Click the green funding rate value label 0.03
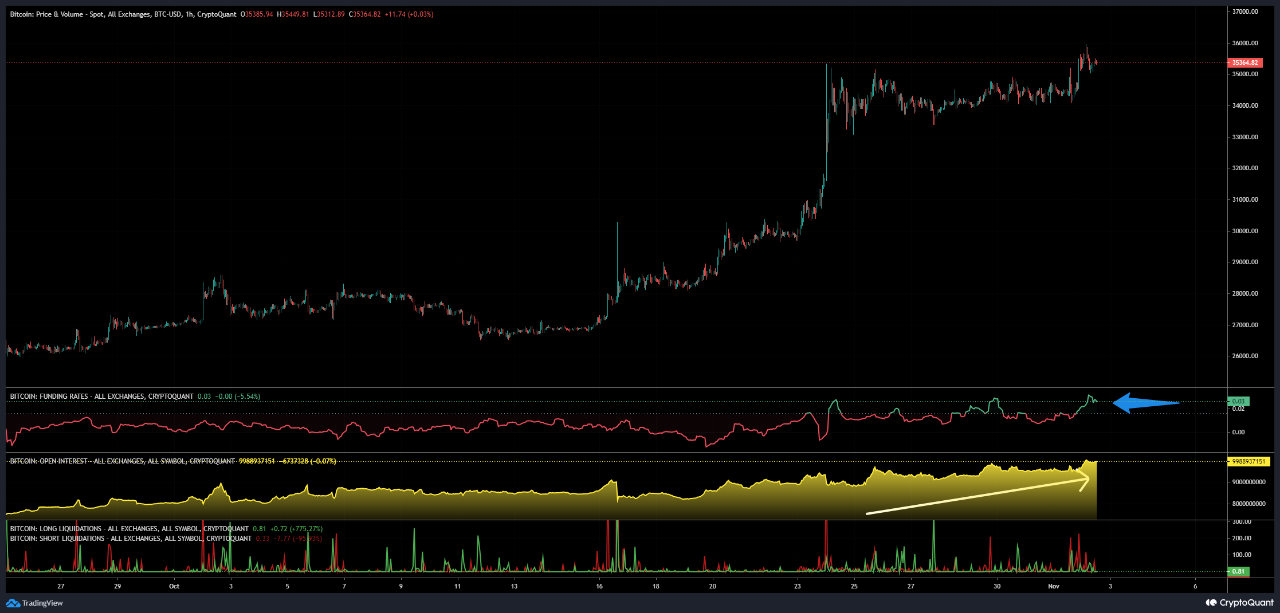1280x613 pixels. click(x=1237, y=400)
